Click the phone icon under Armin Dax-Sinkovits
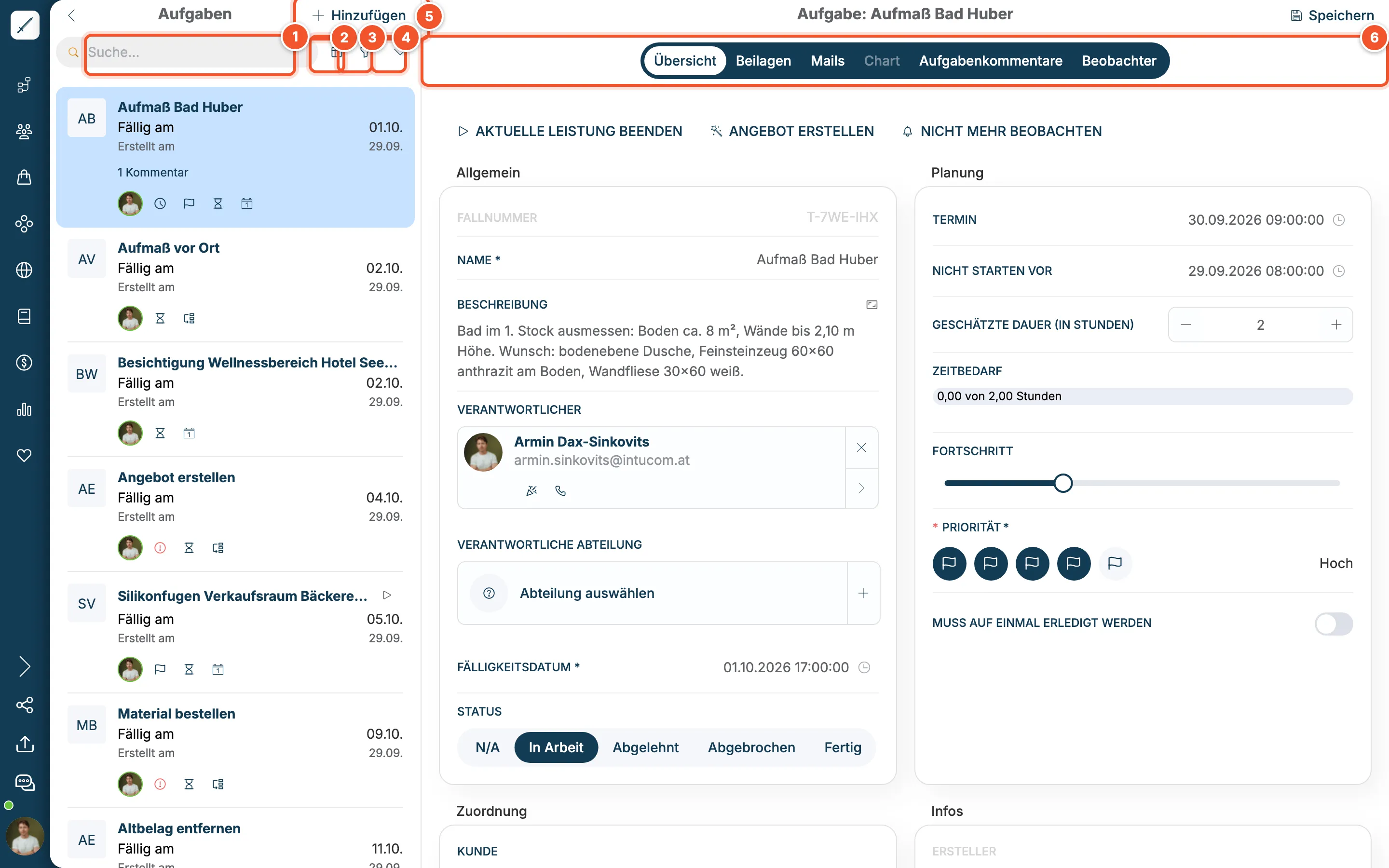 pos(561,491)
